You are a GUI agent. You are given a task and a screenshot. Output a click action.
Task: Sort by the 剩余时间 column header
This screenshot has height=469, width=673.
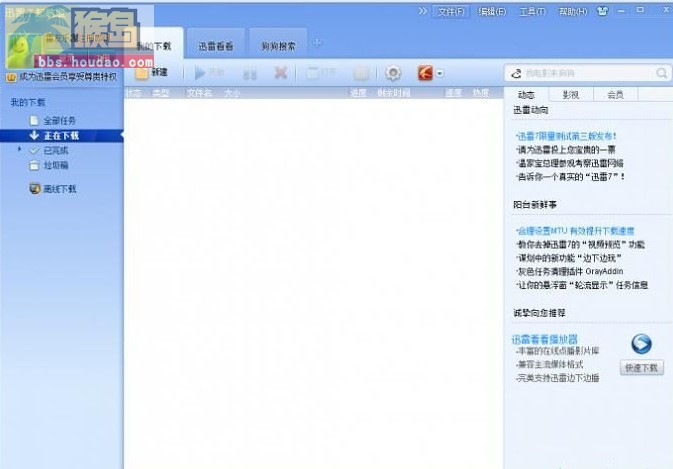pyautogui.click(x=394, y=93)
